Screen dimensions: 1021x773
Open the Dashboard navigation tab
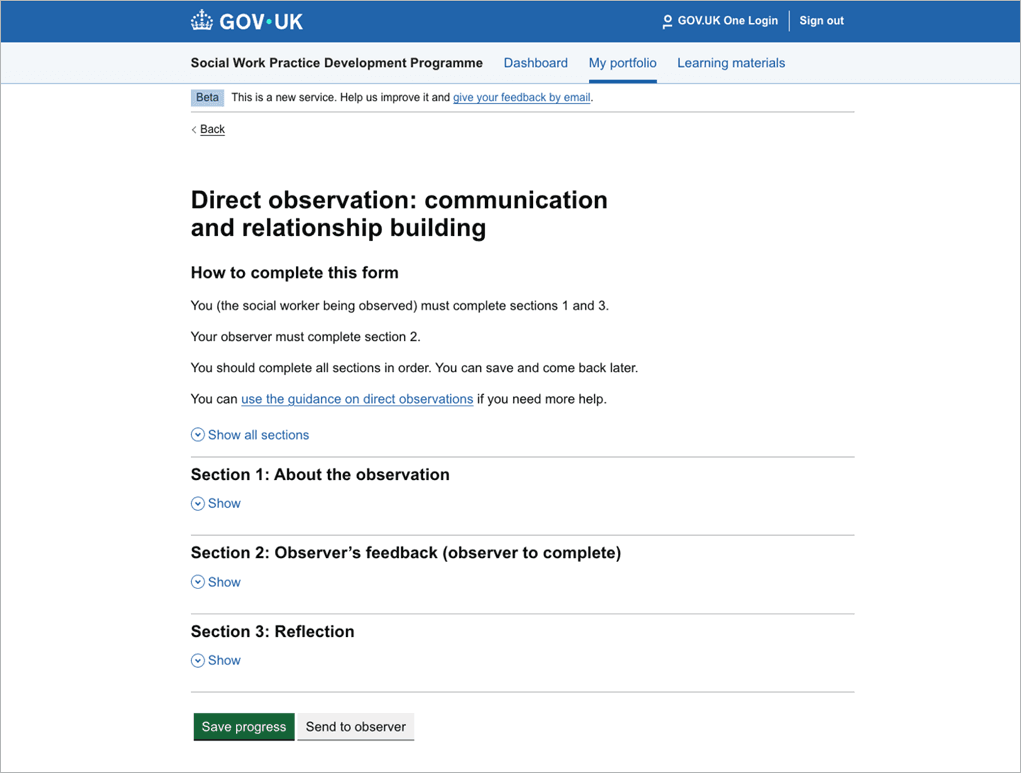(535, 63)
